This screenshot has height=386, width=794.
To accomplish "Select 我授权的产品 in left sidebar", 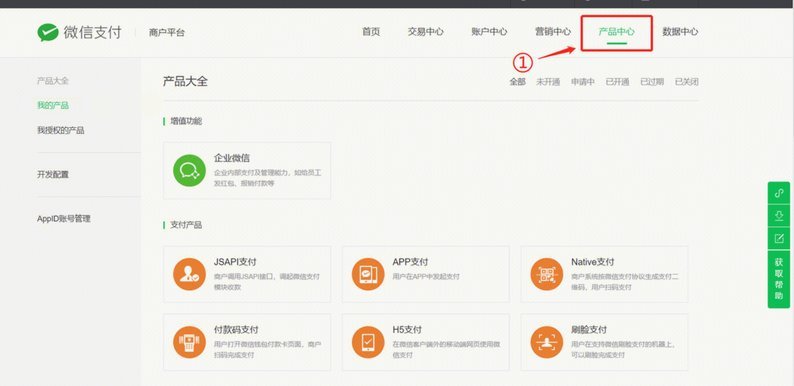I will point(61,130).
